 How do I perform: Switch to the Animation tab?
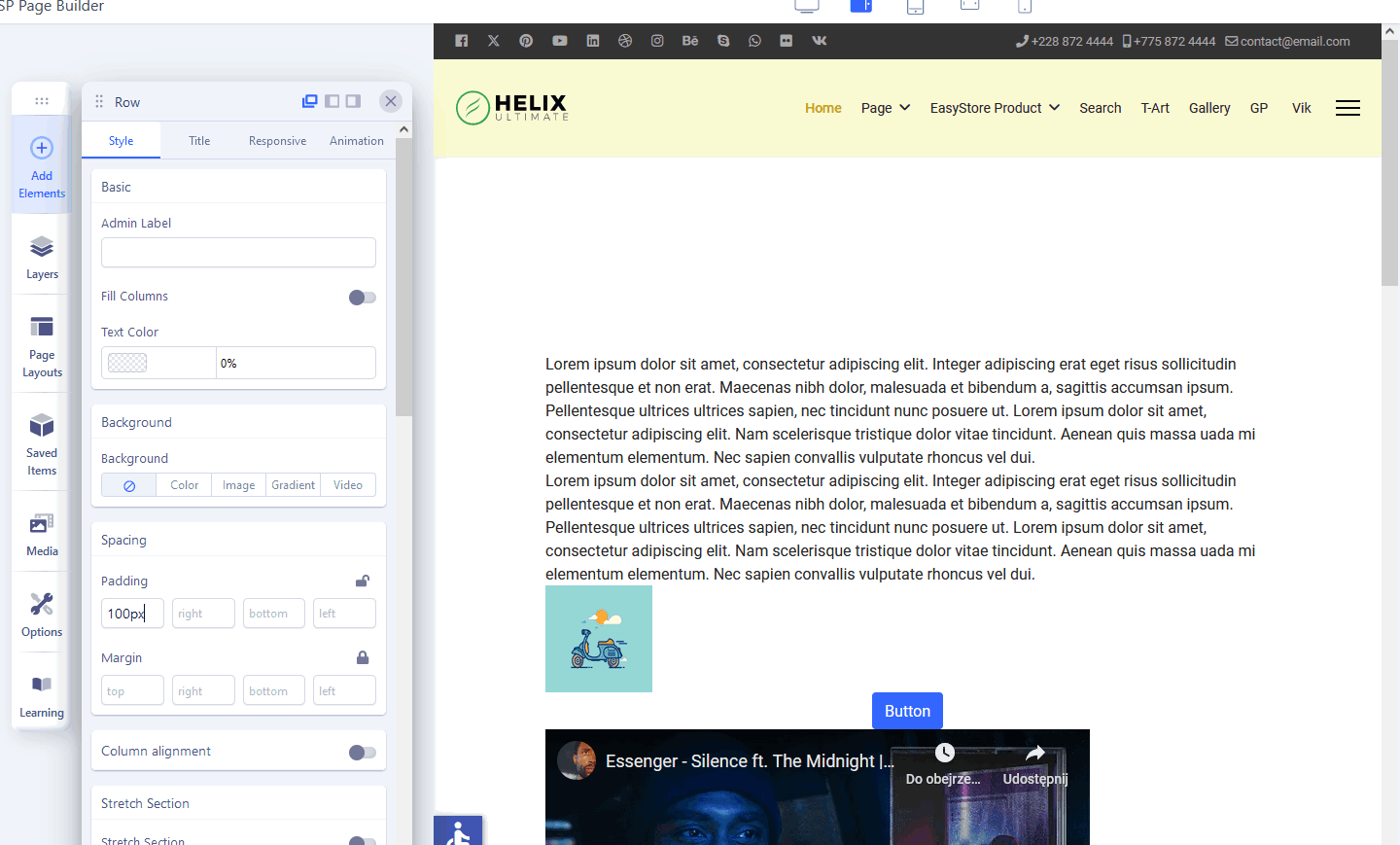coord(356,140)
